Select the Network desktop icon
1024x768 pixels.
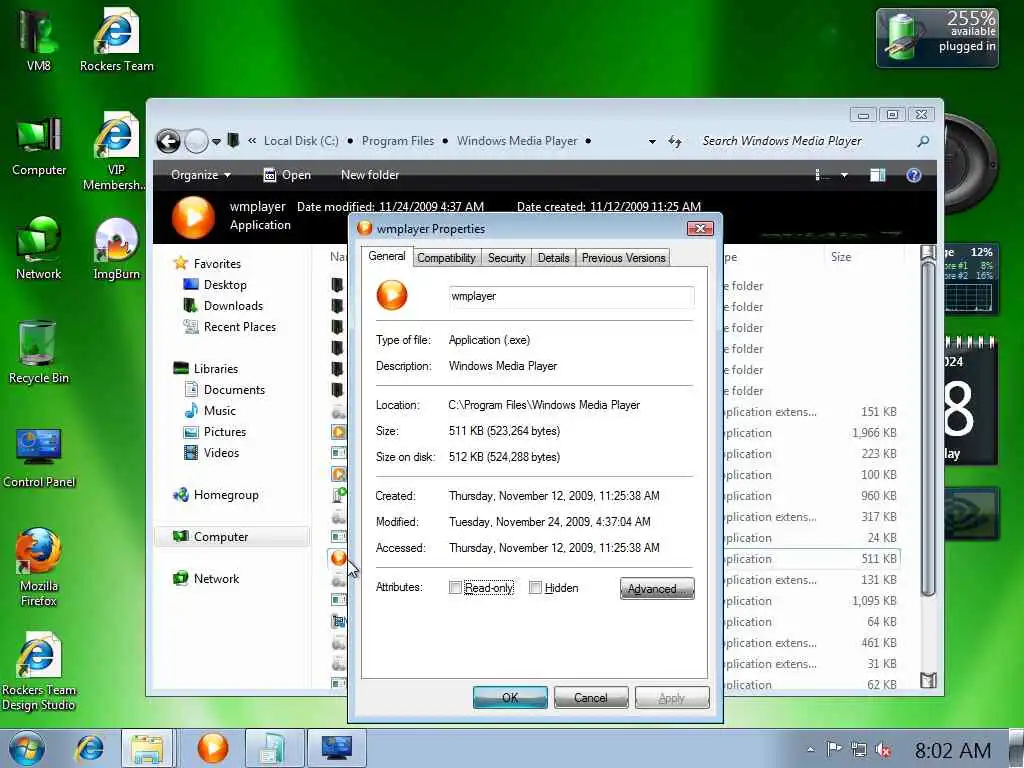(39, 248)
